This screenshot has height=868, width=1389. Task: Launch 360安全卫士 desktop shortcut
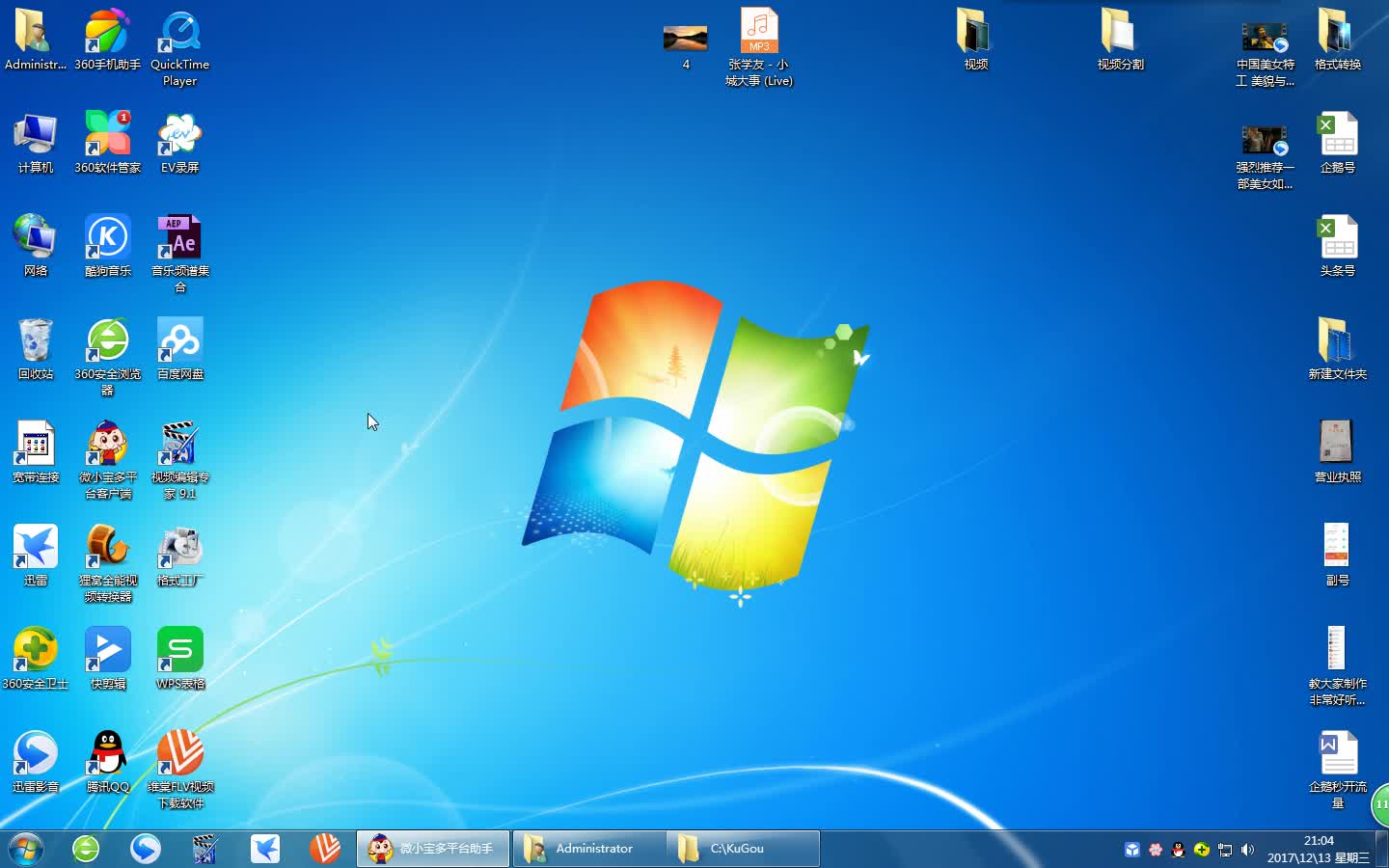click(x=36, y=659)
